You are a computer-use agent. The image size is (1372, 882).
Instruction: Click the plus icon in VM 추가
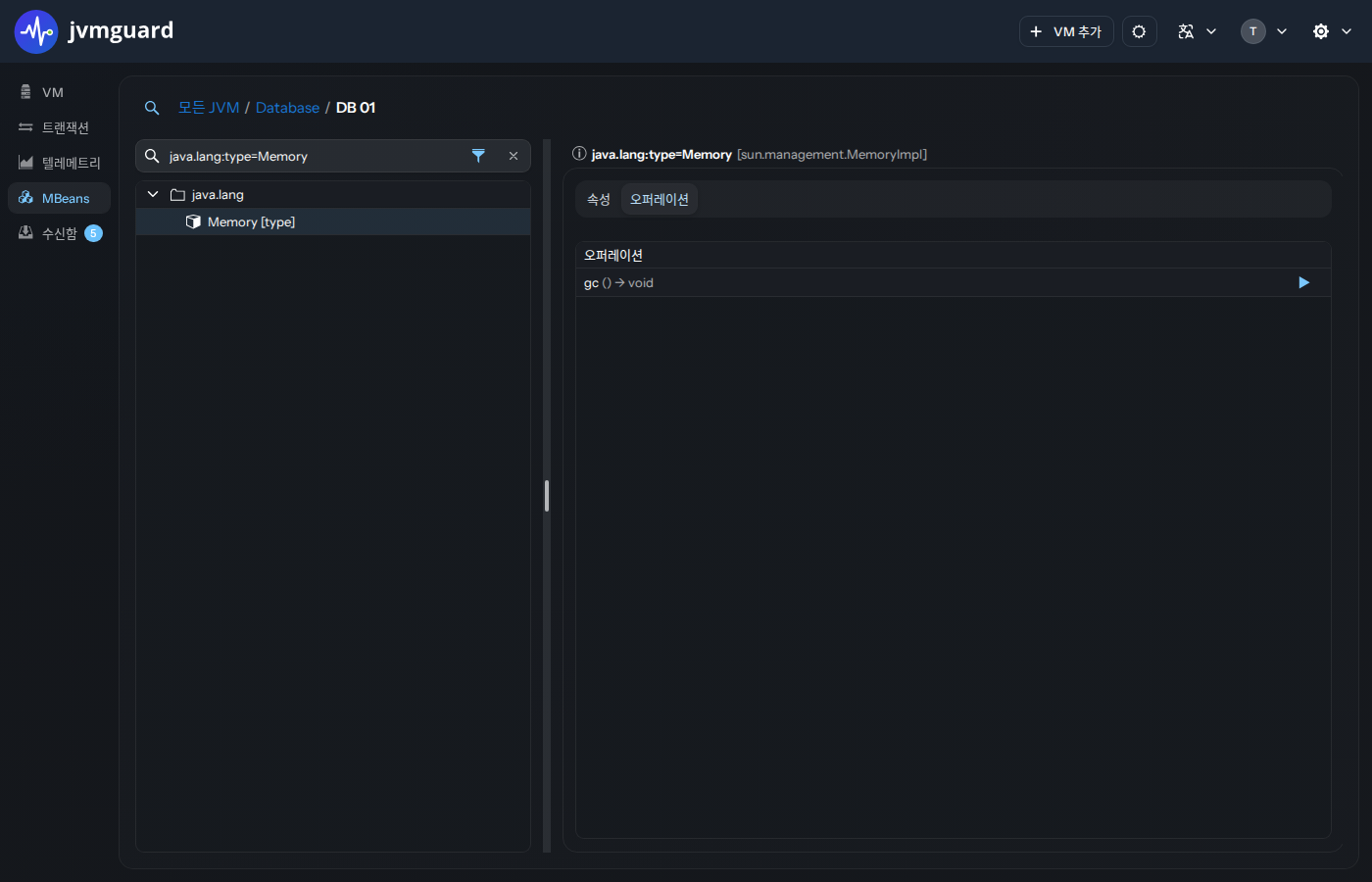(1036, 31)
